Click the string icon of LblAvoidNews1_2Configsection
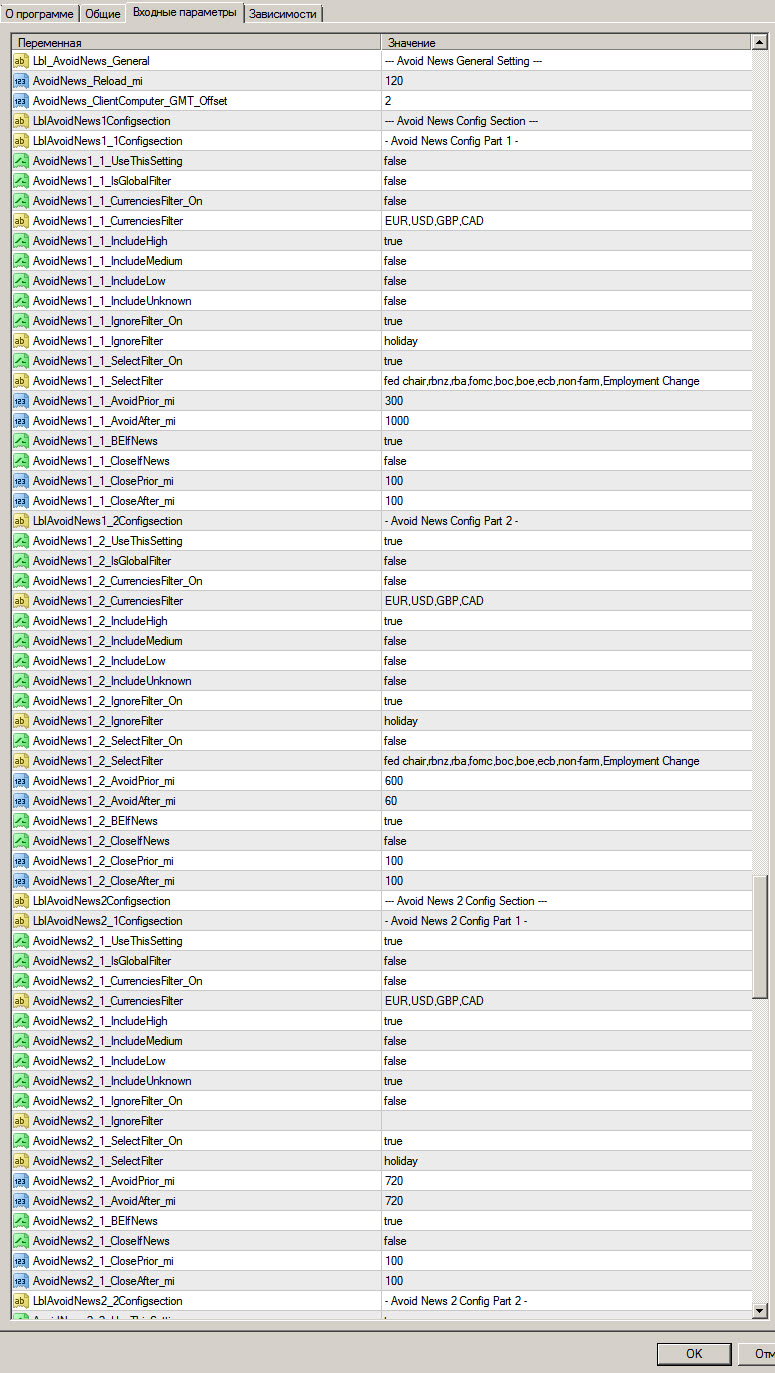The width and height of the screenshot is (775, 1373). (21, 521)
